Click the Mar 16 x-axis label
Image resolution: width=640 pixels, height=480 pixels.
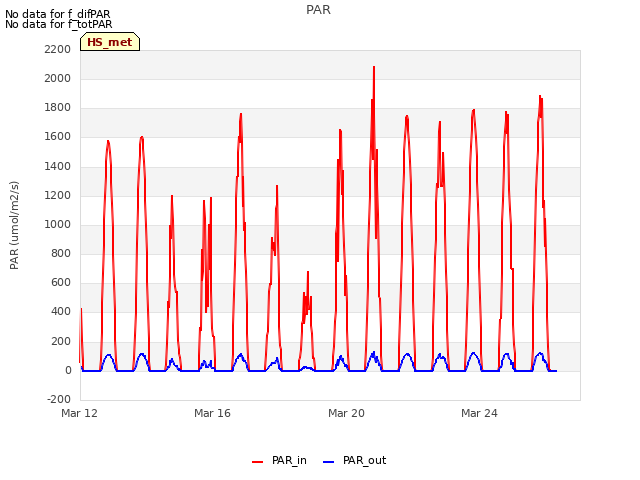(x=212, y=413)
